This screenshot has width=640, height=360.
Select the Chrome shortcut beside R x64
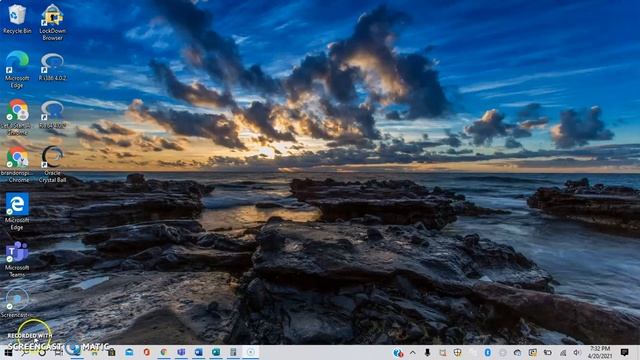(x=17, y=117)
